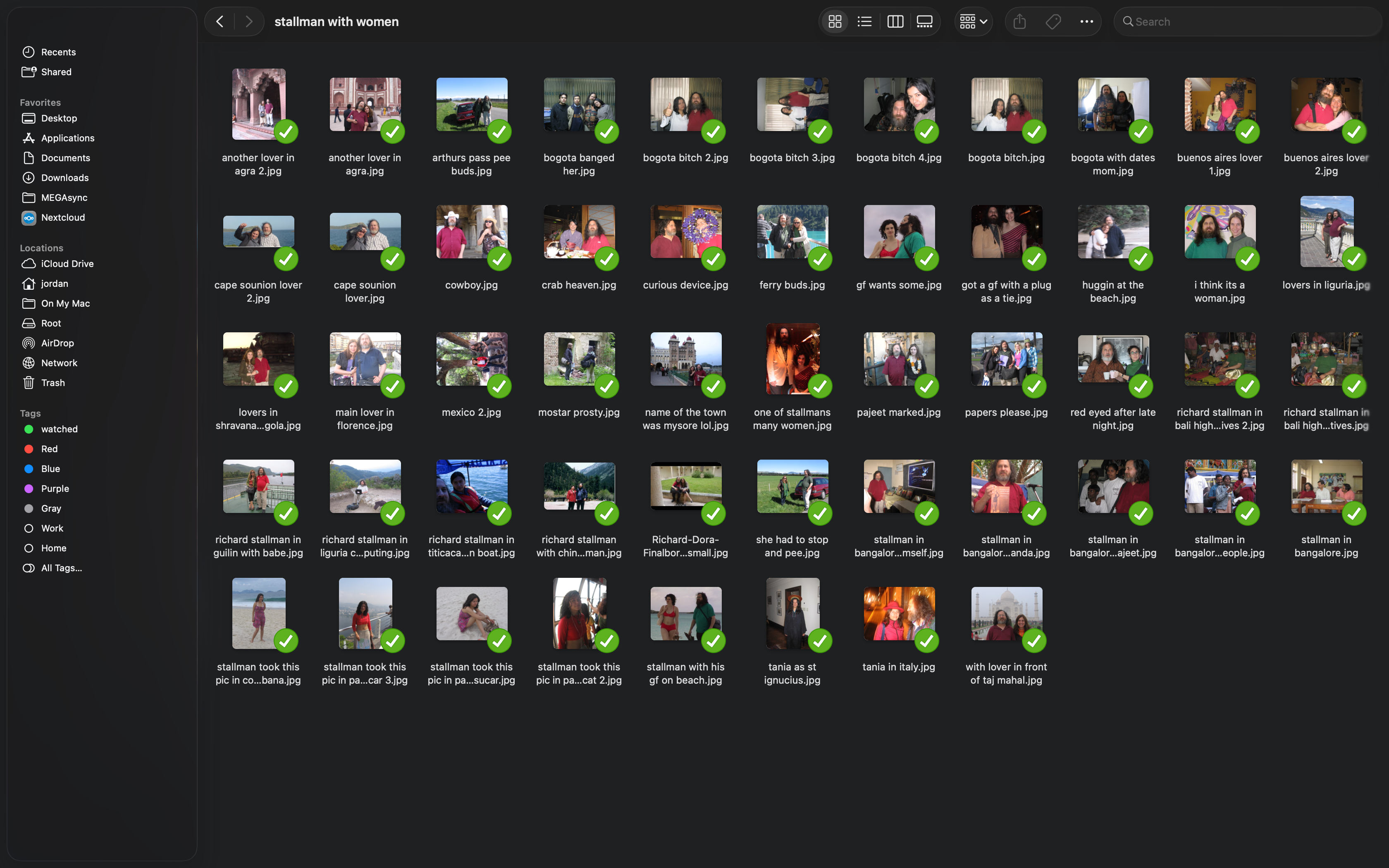Click the Edit Tags icon
This screenshot has height=868, width=1389.
pyautogui.click(x=1053, y=22)
